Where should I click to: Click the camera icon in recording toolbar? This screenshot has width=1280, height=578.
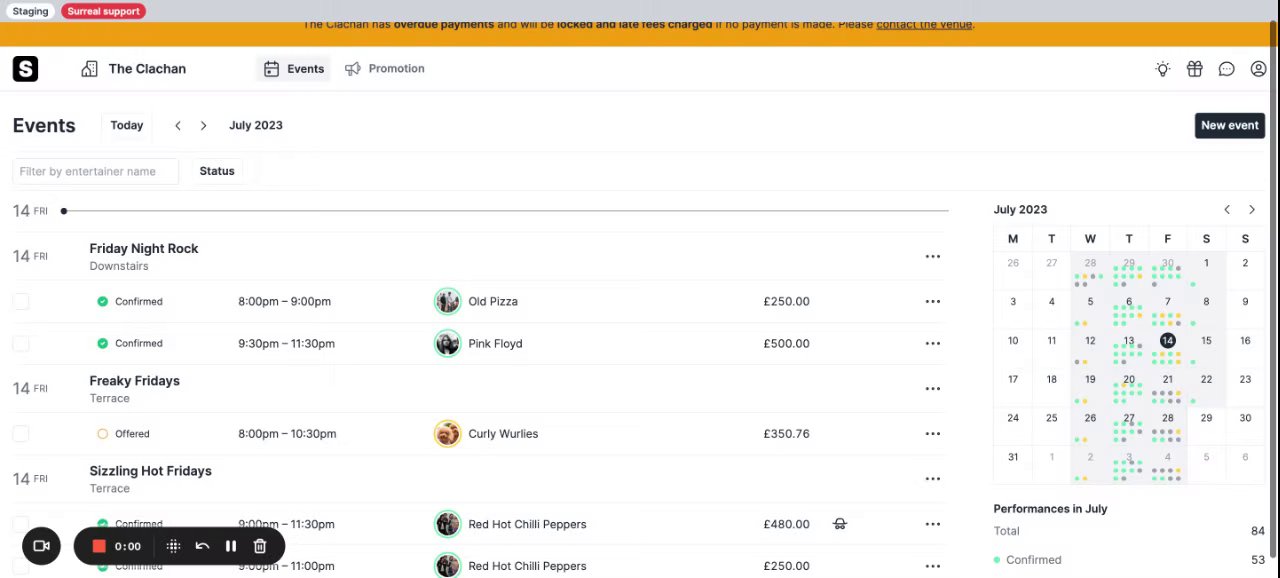(41, 546)
